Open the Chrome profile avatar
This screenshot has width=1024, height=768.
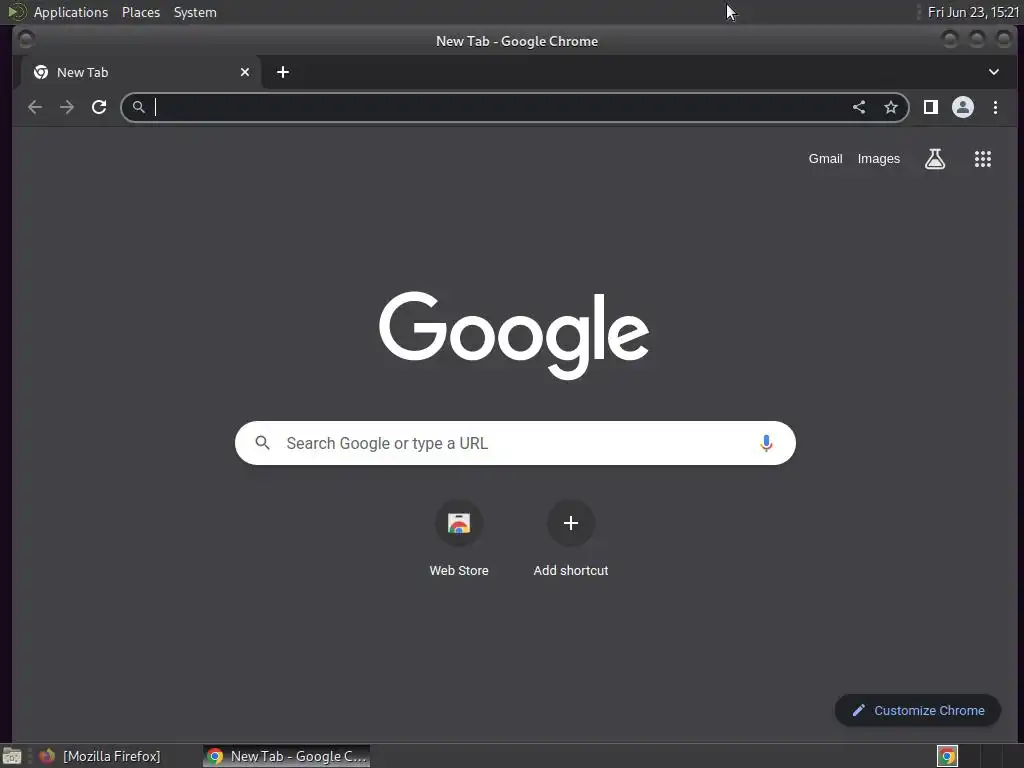[x=963, y=107]
